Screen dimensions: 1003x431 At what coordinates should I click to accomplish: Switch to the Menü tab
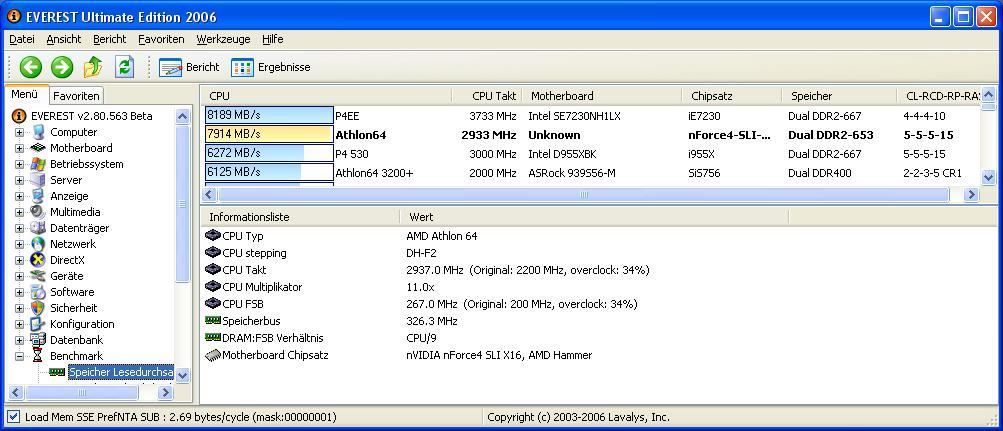point(25,95)
